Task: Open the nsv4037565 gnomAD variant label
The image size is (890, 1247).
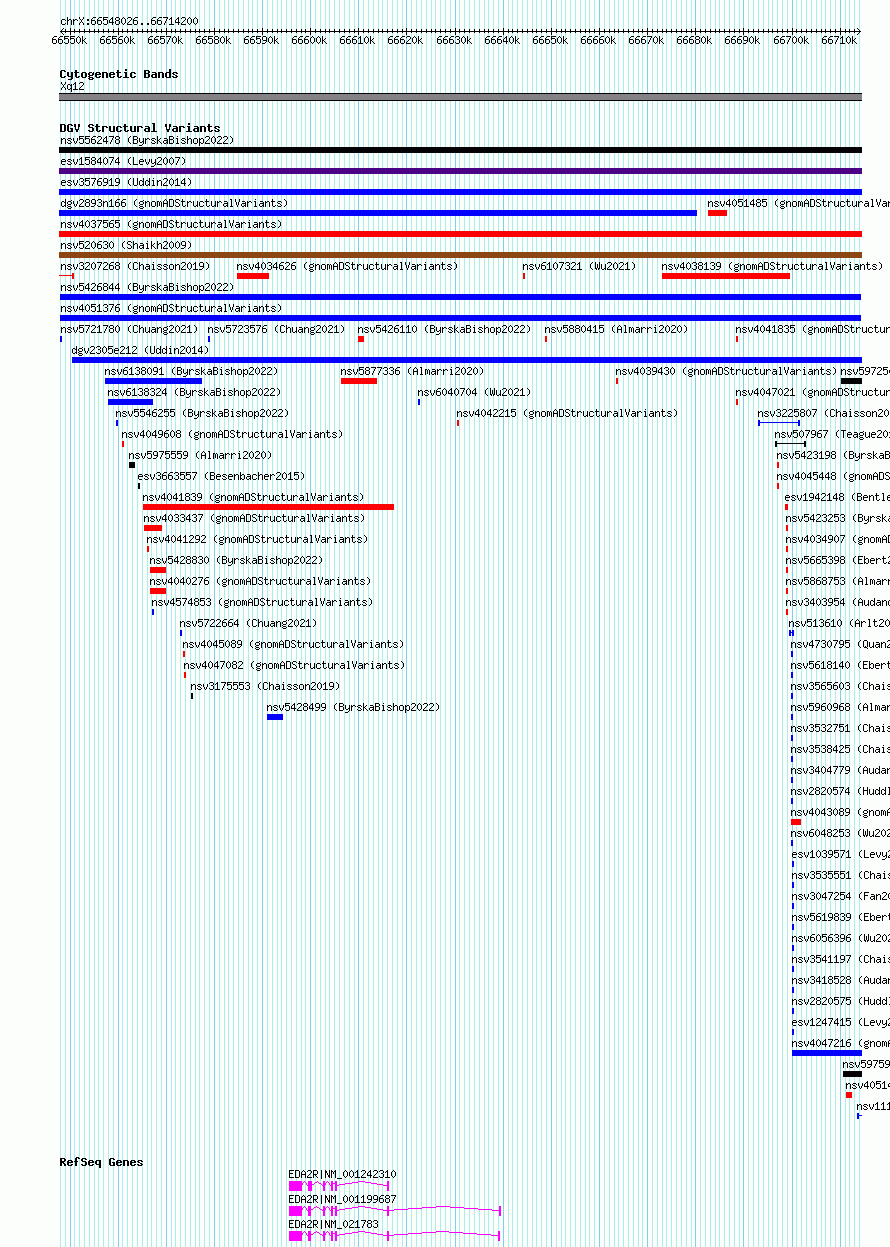Action: point(171,224)
